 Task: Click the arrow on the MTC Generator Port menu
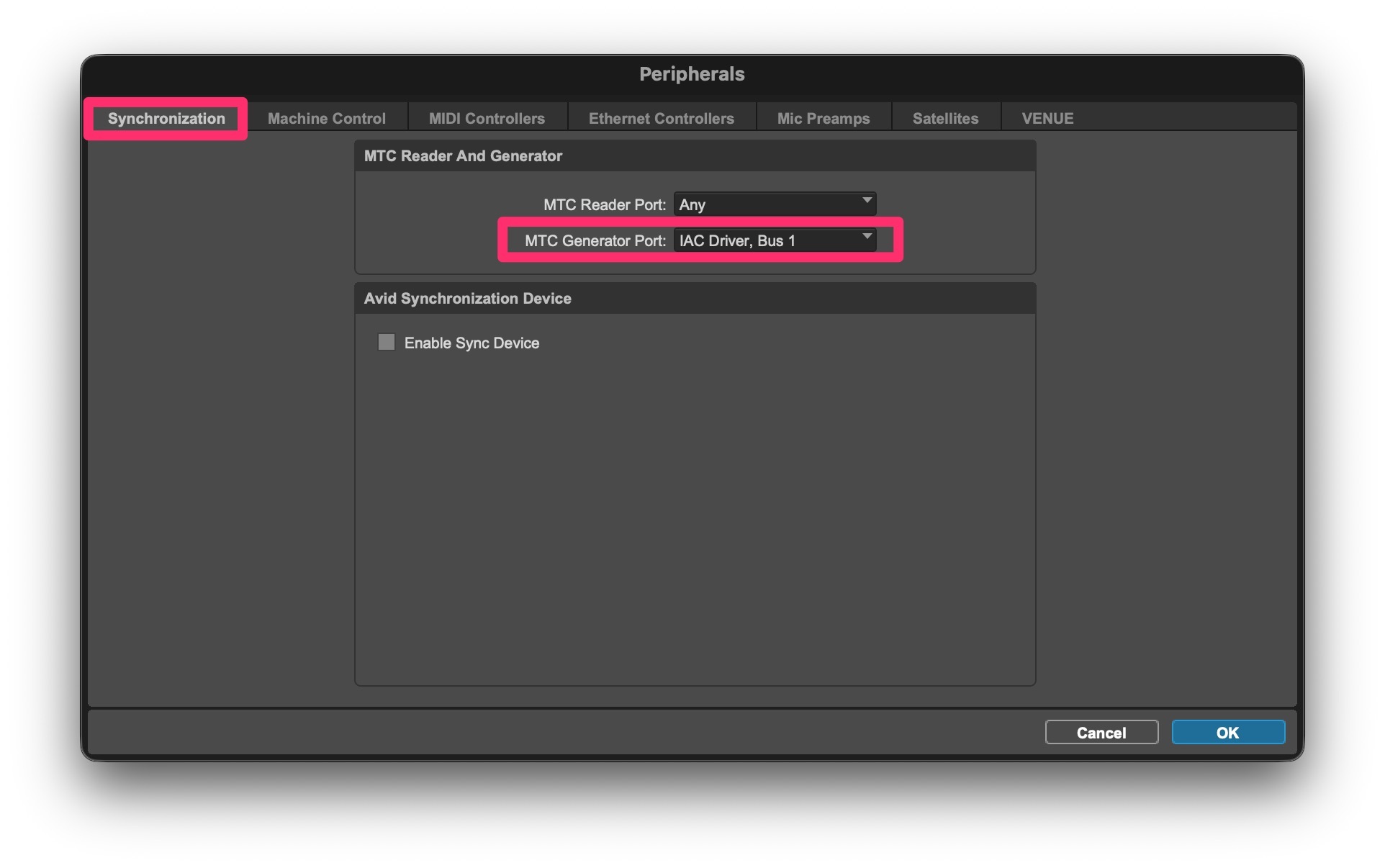[867, 237]
